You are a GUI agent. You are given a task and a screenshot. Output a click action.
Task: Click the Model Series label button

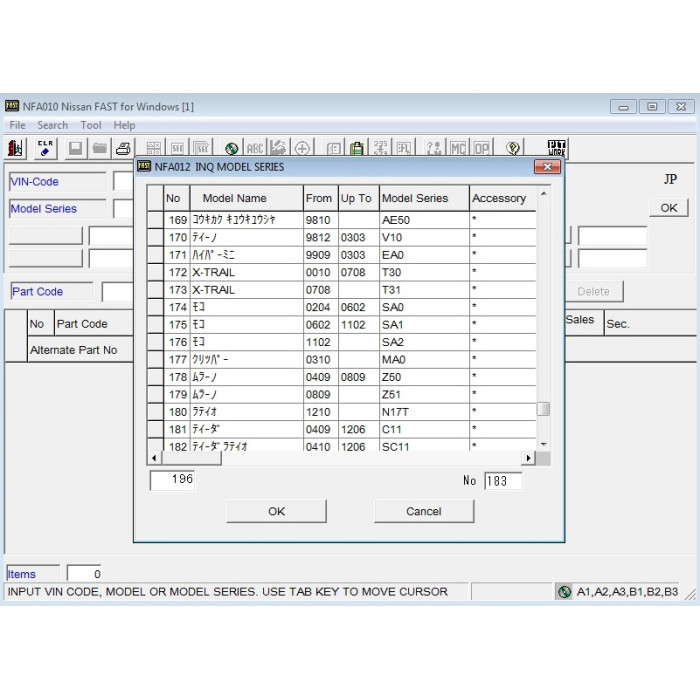point(58,208)
